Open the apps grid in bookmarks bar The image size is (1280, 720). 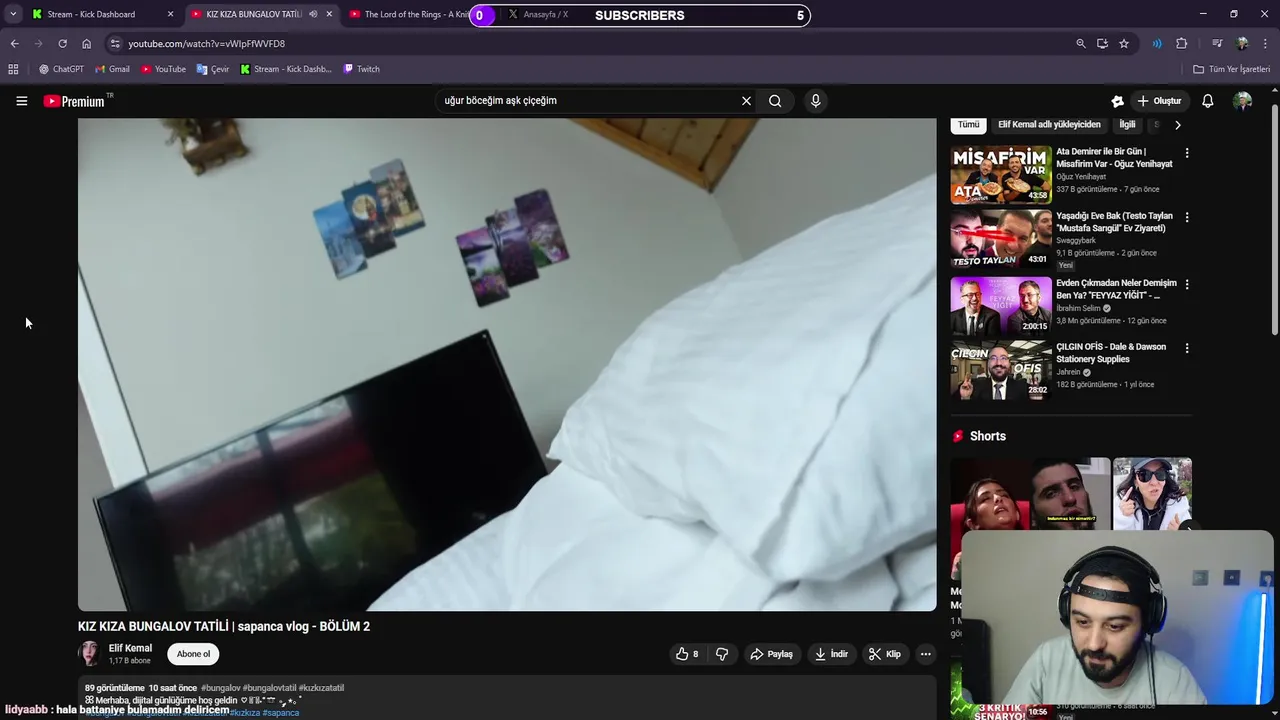(x=13, y=69)
